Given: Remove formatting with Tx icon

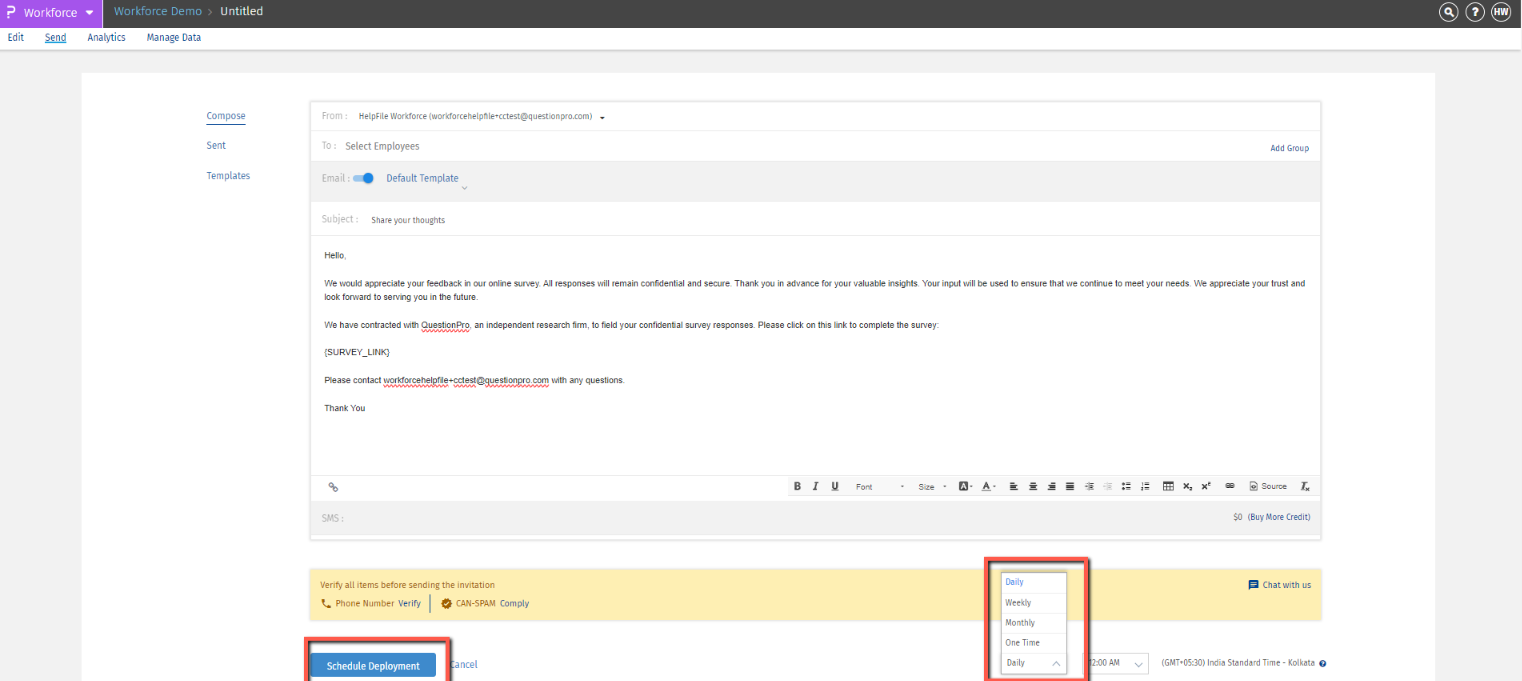Looking at the screenshot, I should pos(1305,486).
